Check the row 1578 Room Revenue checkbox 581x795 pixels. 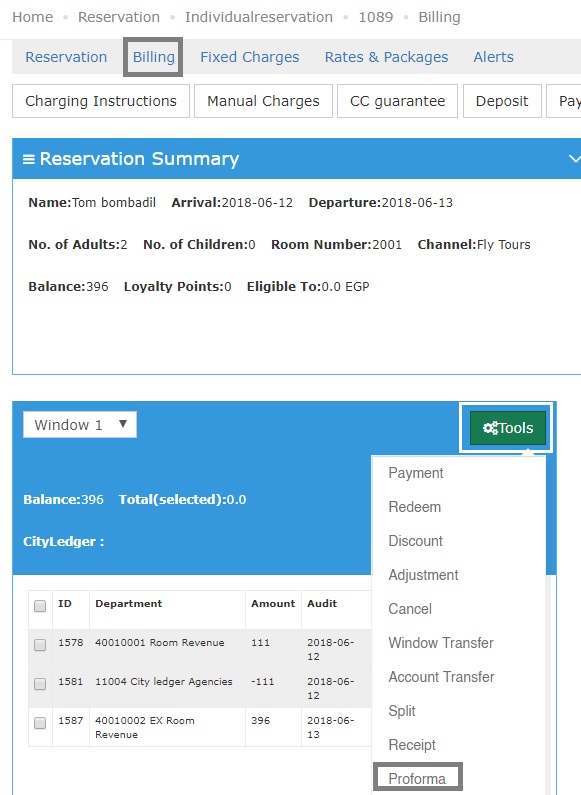point(40,644)
